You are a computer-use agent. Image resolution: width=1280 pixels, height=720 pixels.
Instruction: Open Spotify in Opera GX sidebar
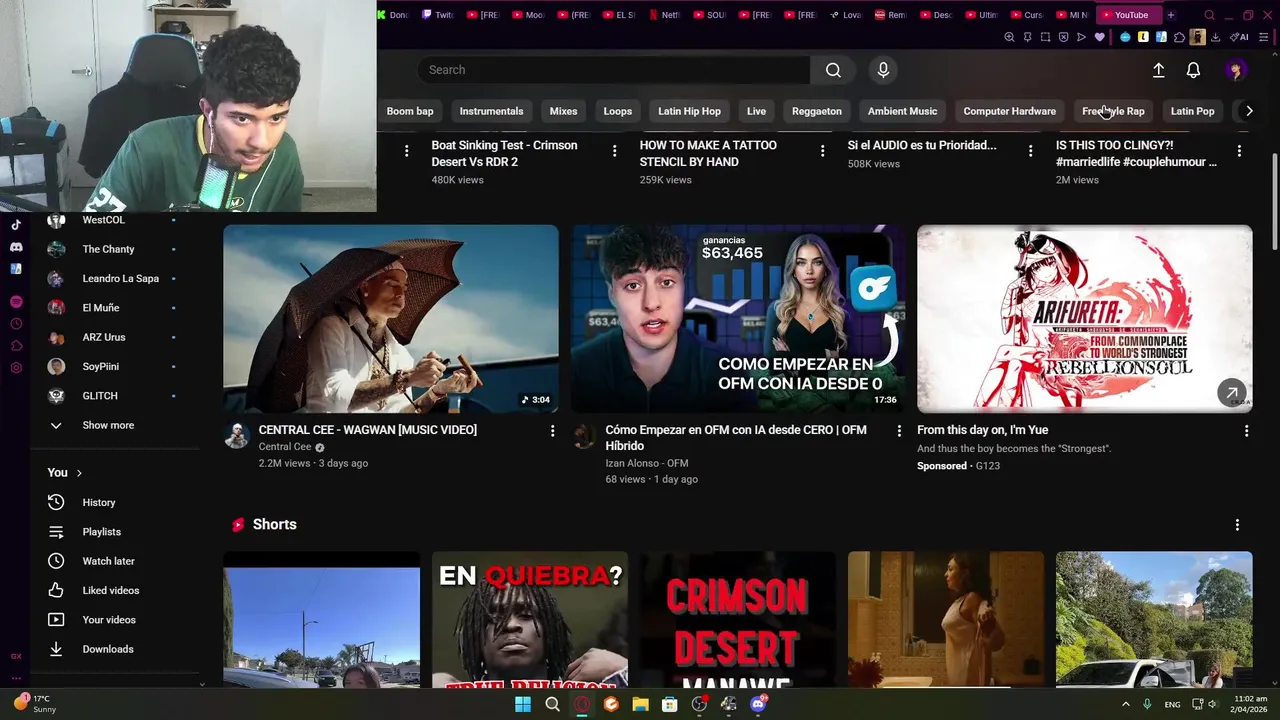[x=16, y=302]
